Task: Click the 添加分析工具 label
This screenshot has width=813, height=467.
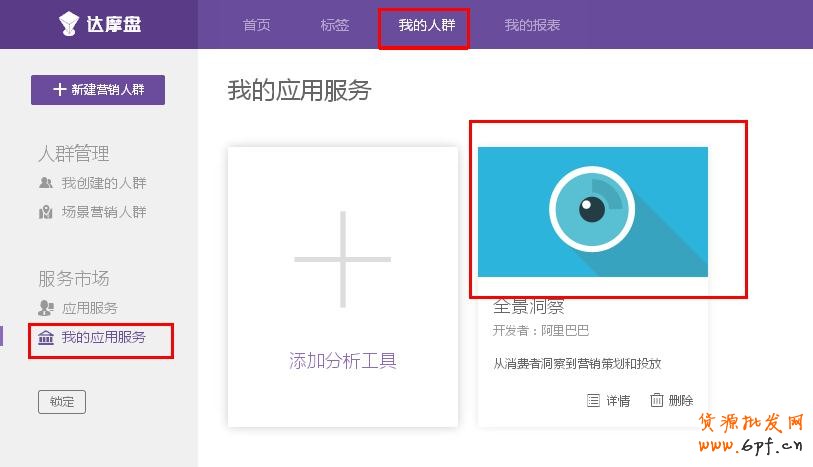Action: (x=342, y=361)
